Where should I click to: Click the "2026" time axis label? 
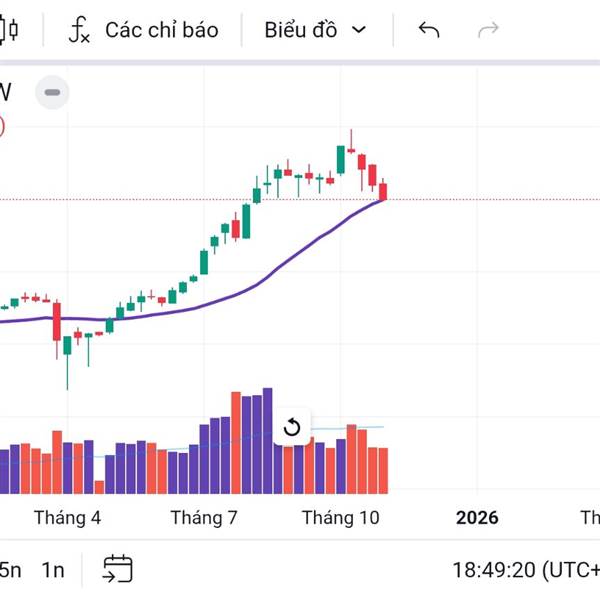click(476, 517)
